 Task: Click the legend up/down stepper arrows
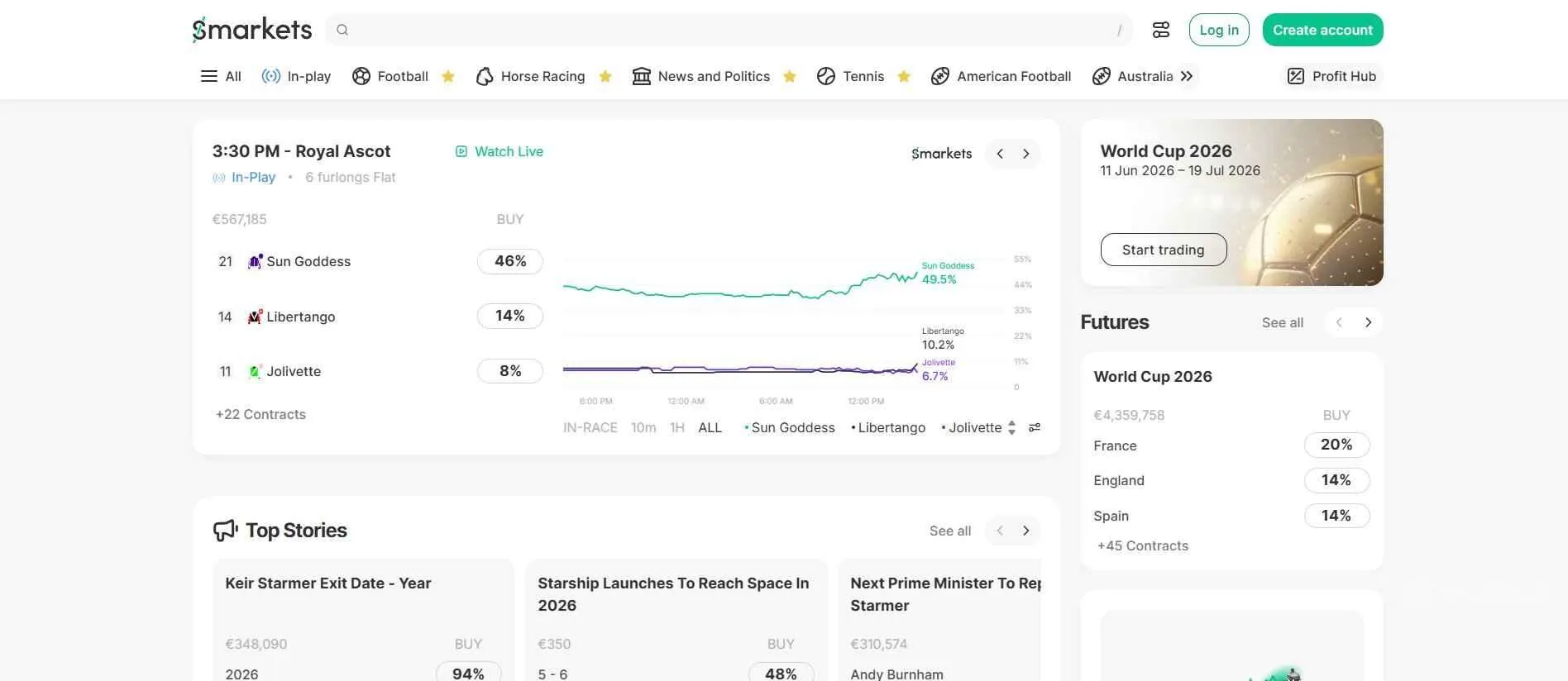[x=1011, y=427]
